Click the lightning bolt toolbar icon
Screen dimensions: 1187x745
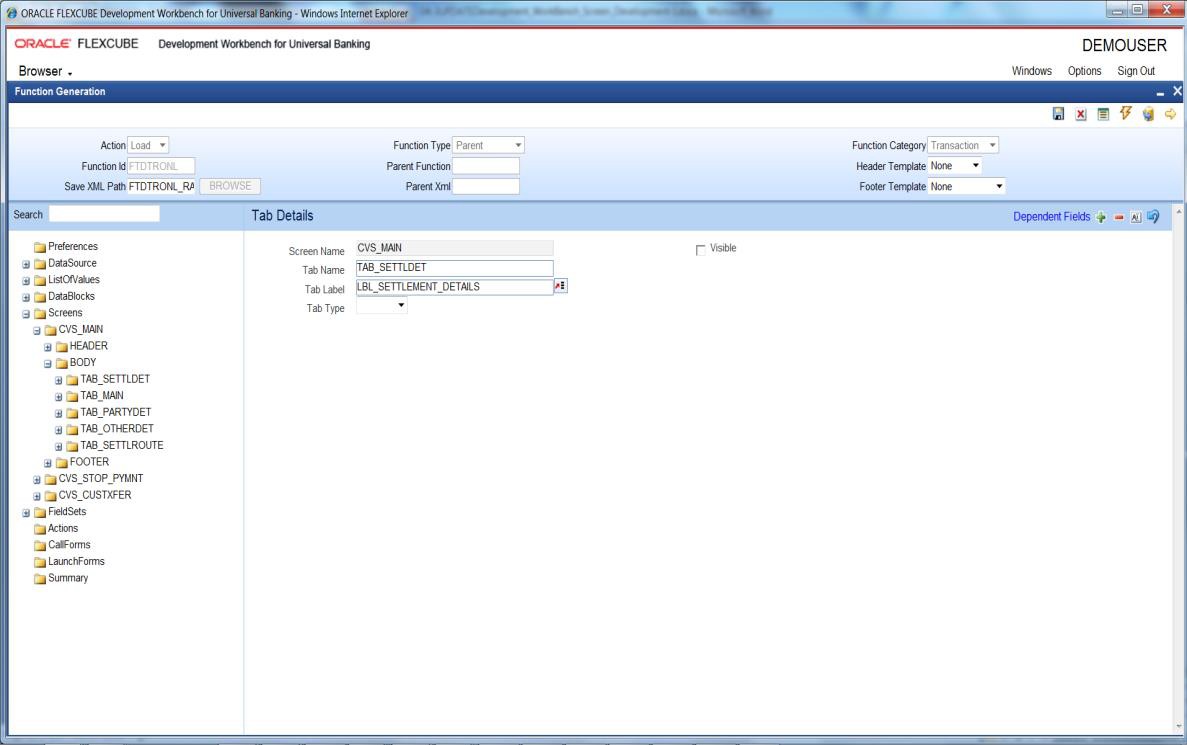tap(1126, 113)
